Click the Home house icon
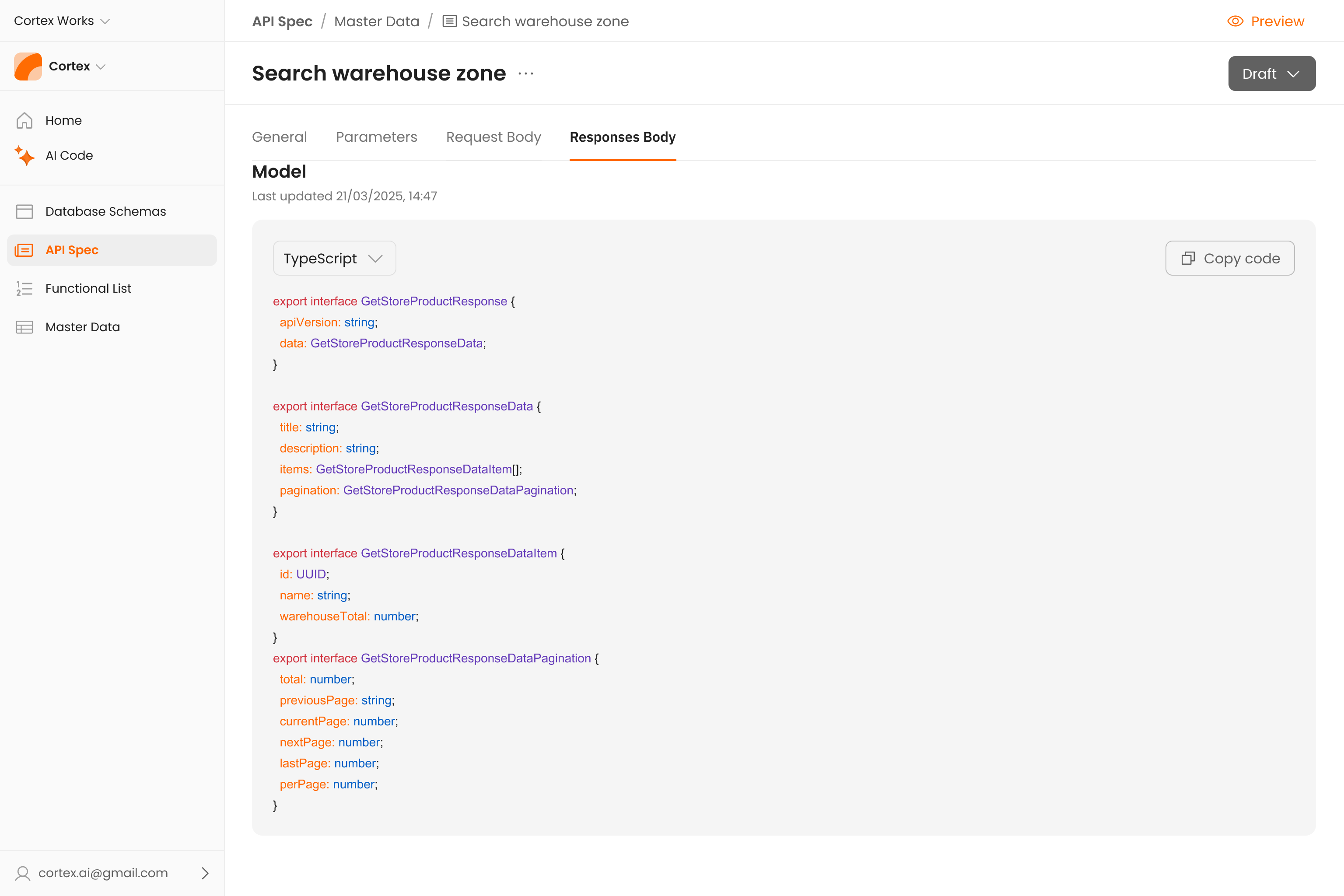Viewport: 1344px width, 896px height. click(24, 121)
